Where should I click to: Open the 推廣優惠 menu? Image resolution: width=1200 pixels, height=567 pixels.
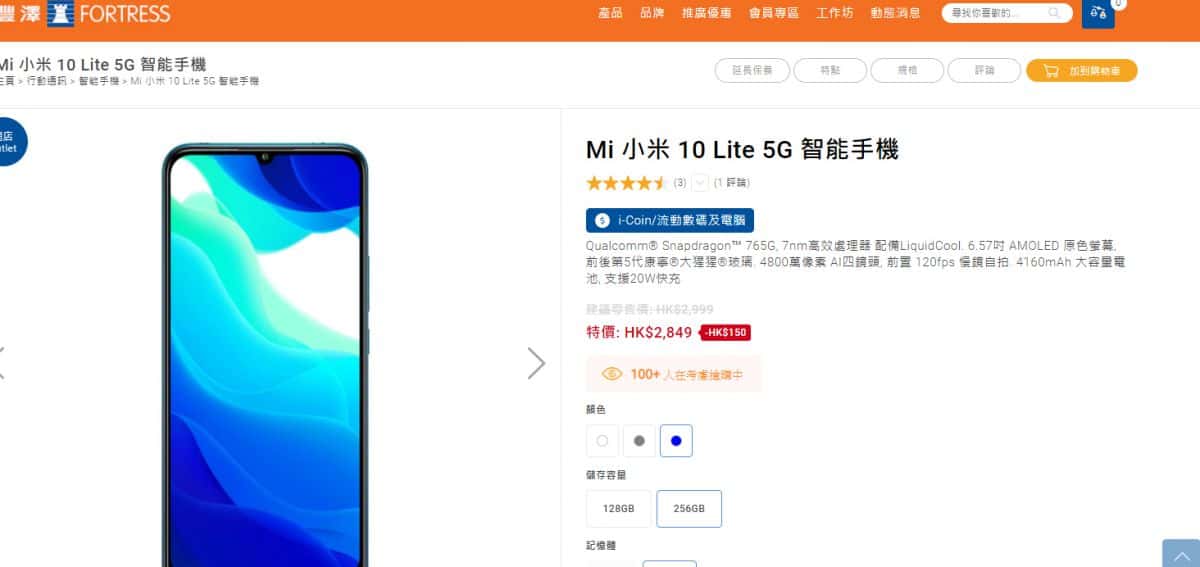pyautogui.click(x=706, y=13)
